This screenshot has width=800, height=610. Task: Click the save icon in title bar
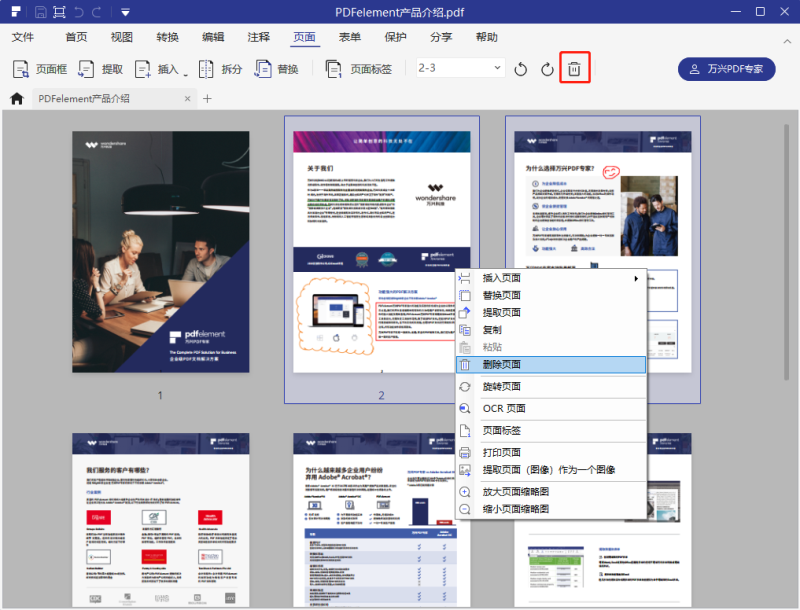click(41, 12)
